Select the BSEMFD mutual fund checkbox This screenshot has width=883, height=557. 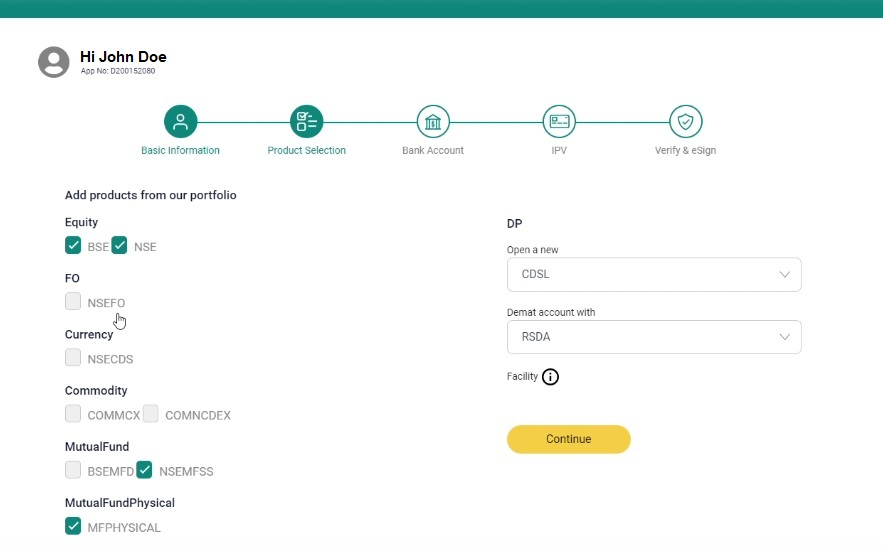(73, 470)
